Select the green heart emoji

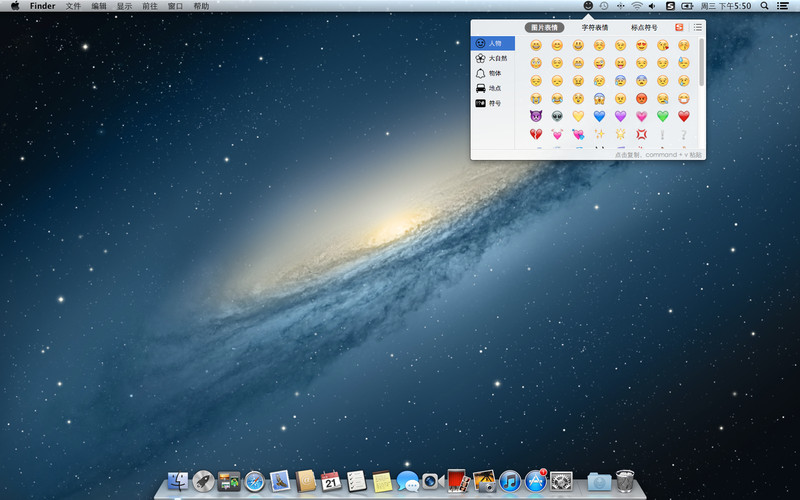(662, 116)
